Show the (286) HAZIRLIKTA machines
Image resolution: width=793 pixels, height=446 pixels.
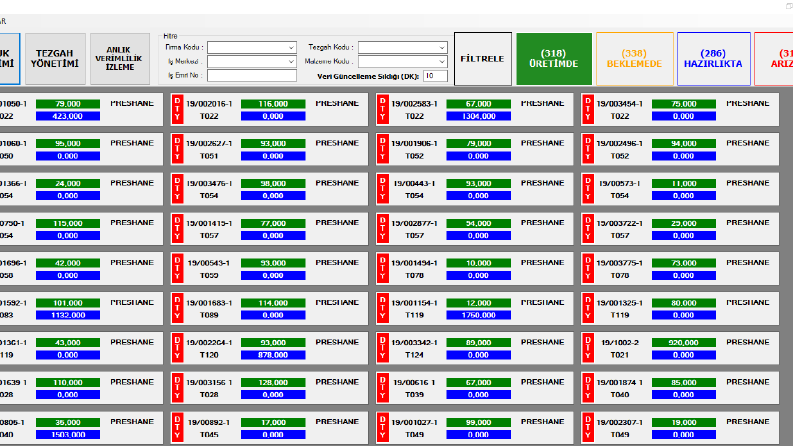click(713, 59)
